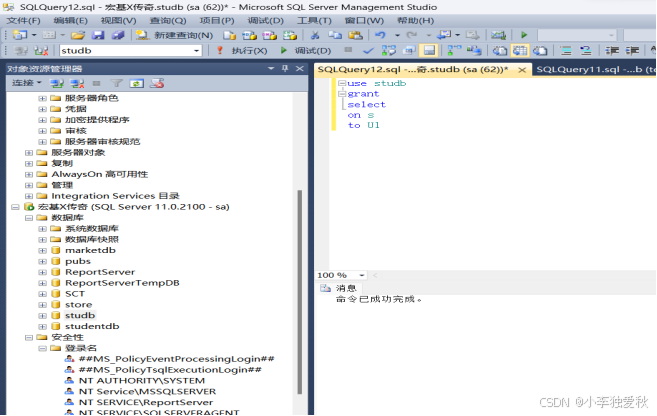Click the Parse checkmark icon
The height and width of the screenshot is (416, 657).
tap(368, 51)
